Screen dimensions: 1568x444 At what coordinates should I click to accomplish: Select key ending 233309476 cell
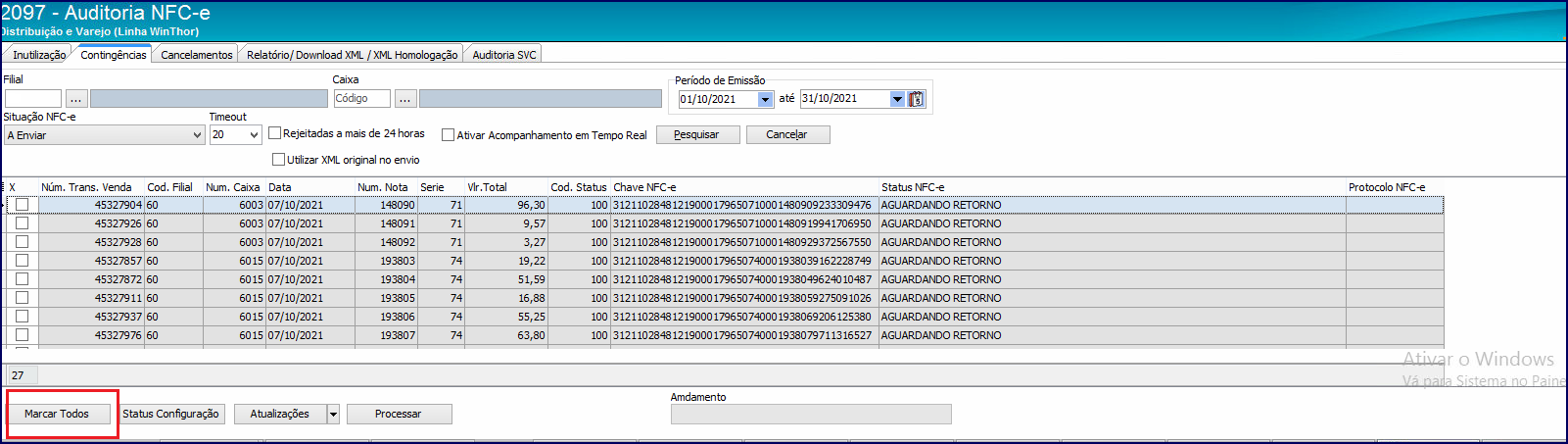(x=744, y=205)
